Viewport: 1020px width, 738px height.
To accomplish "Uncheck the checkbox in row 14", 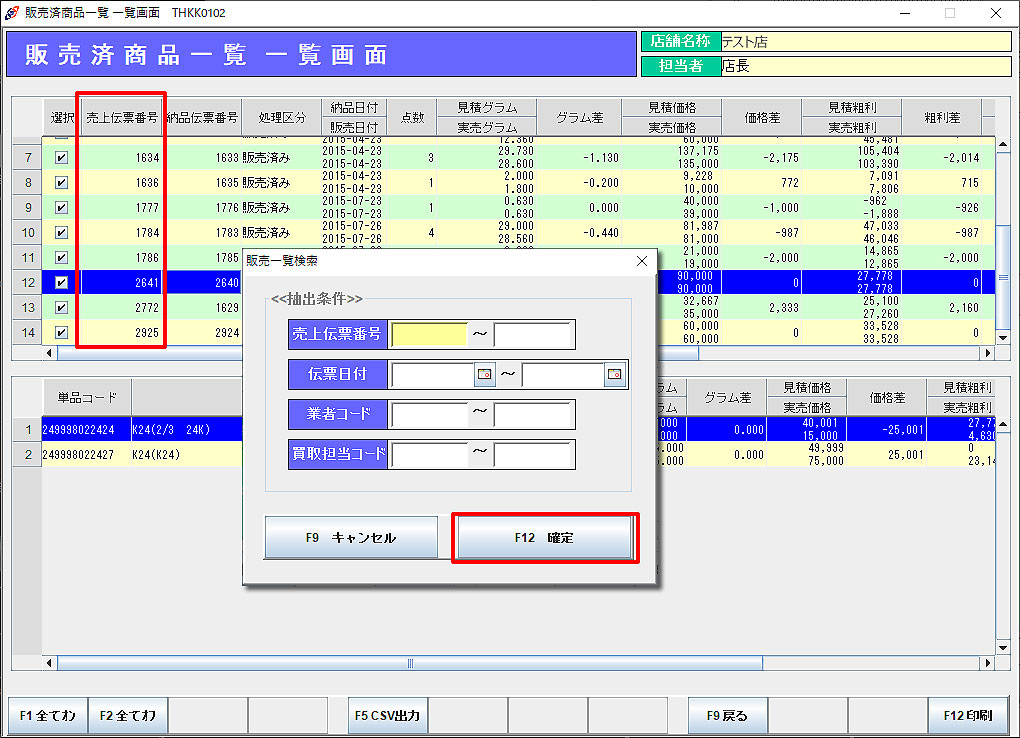I will (x=61, y=333).
